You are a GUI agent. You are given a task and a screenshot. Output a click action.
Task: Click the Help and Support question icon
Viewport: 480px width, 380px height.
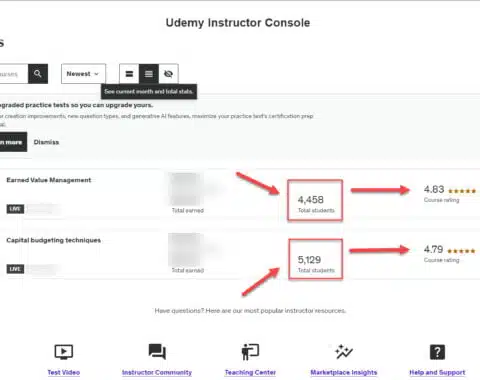[437, 352]
